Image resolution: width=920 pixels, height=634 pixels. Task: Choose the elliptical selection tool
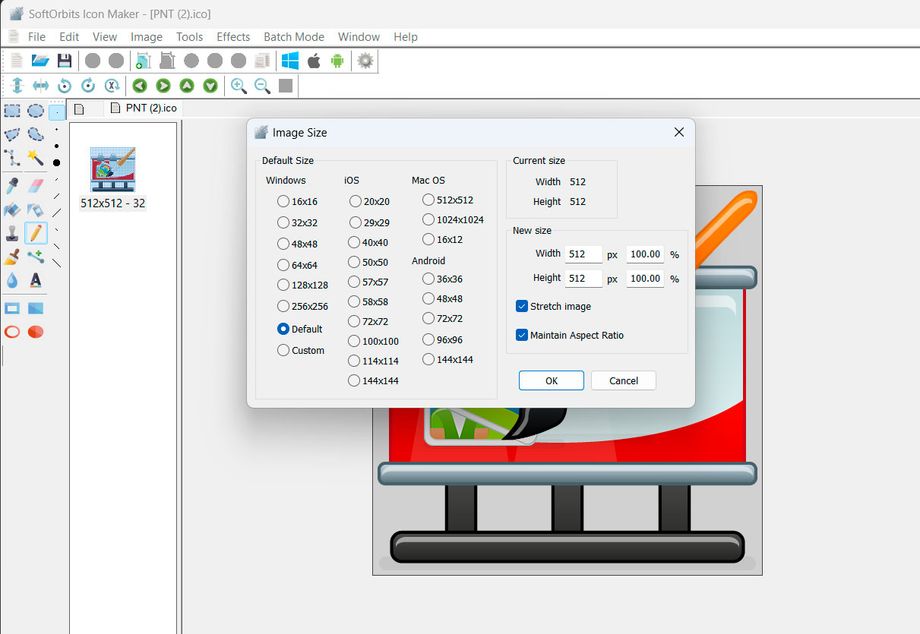point(37,111)
